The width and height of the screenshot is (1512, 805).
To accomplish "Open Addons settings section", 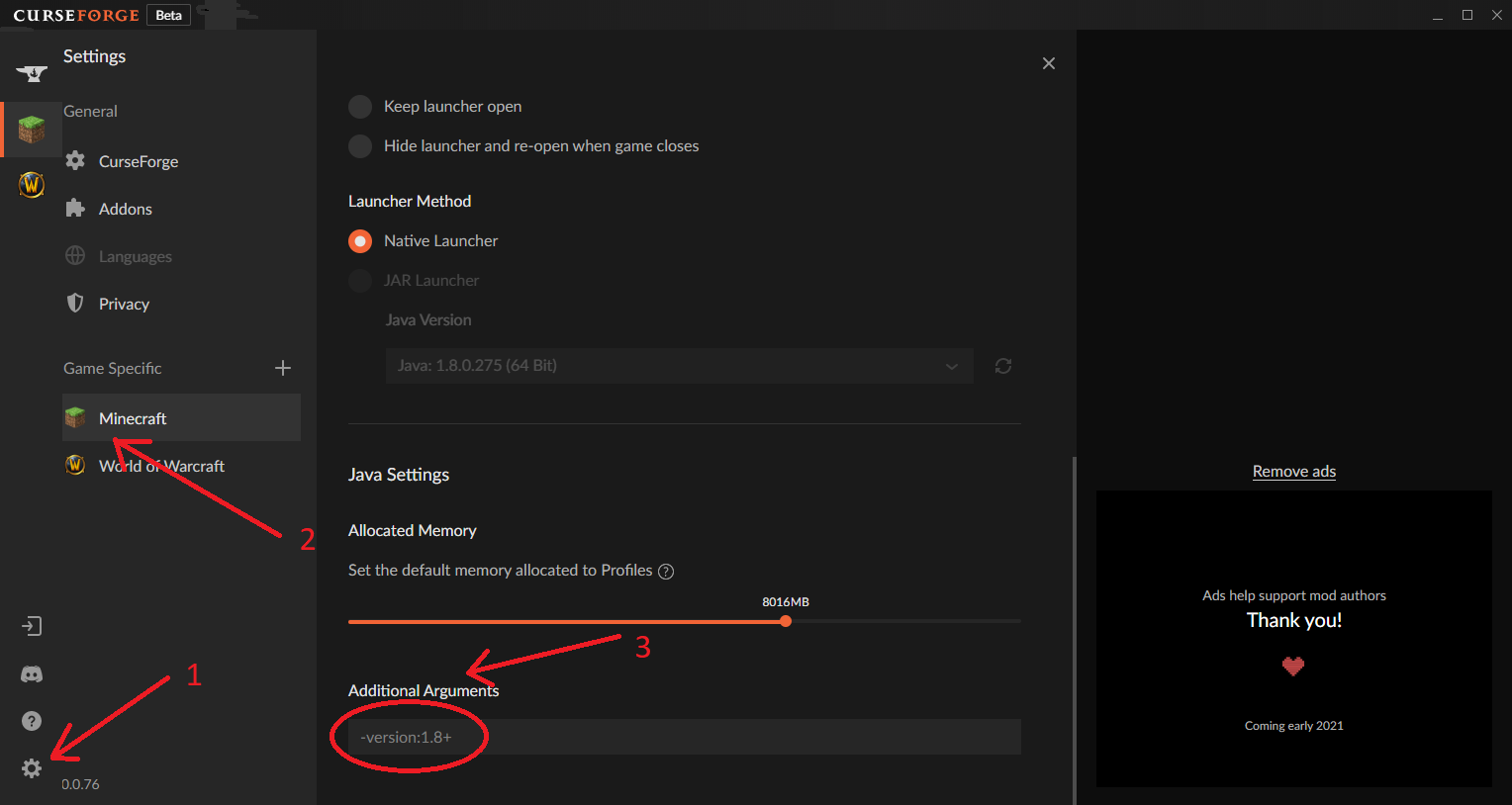I will tap(126, 209).
